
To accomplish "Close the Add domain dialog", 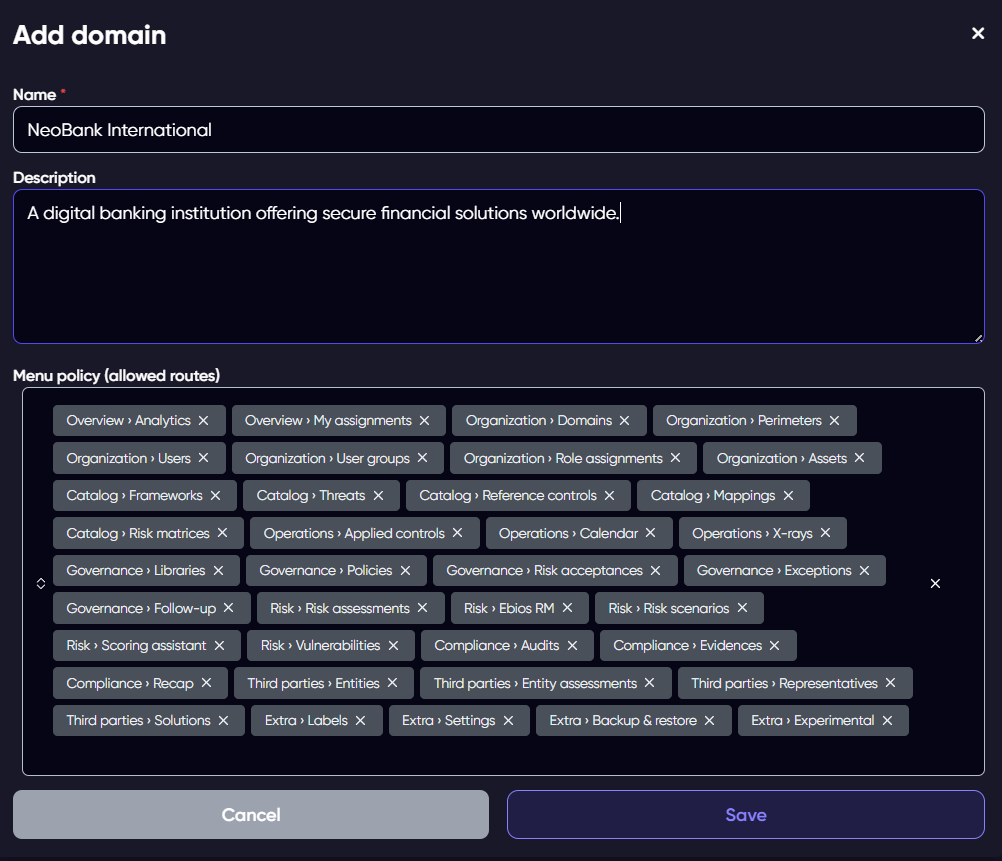I will (x=978, y=33).
